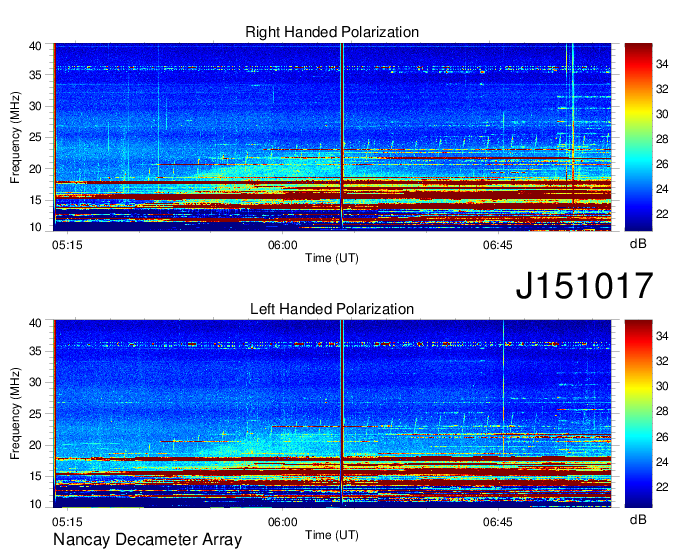Click the 'Right Handed Polarization' plot title
This screenshot has height=552, width=680.
coord(332,32)
